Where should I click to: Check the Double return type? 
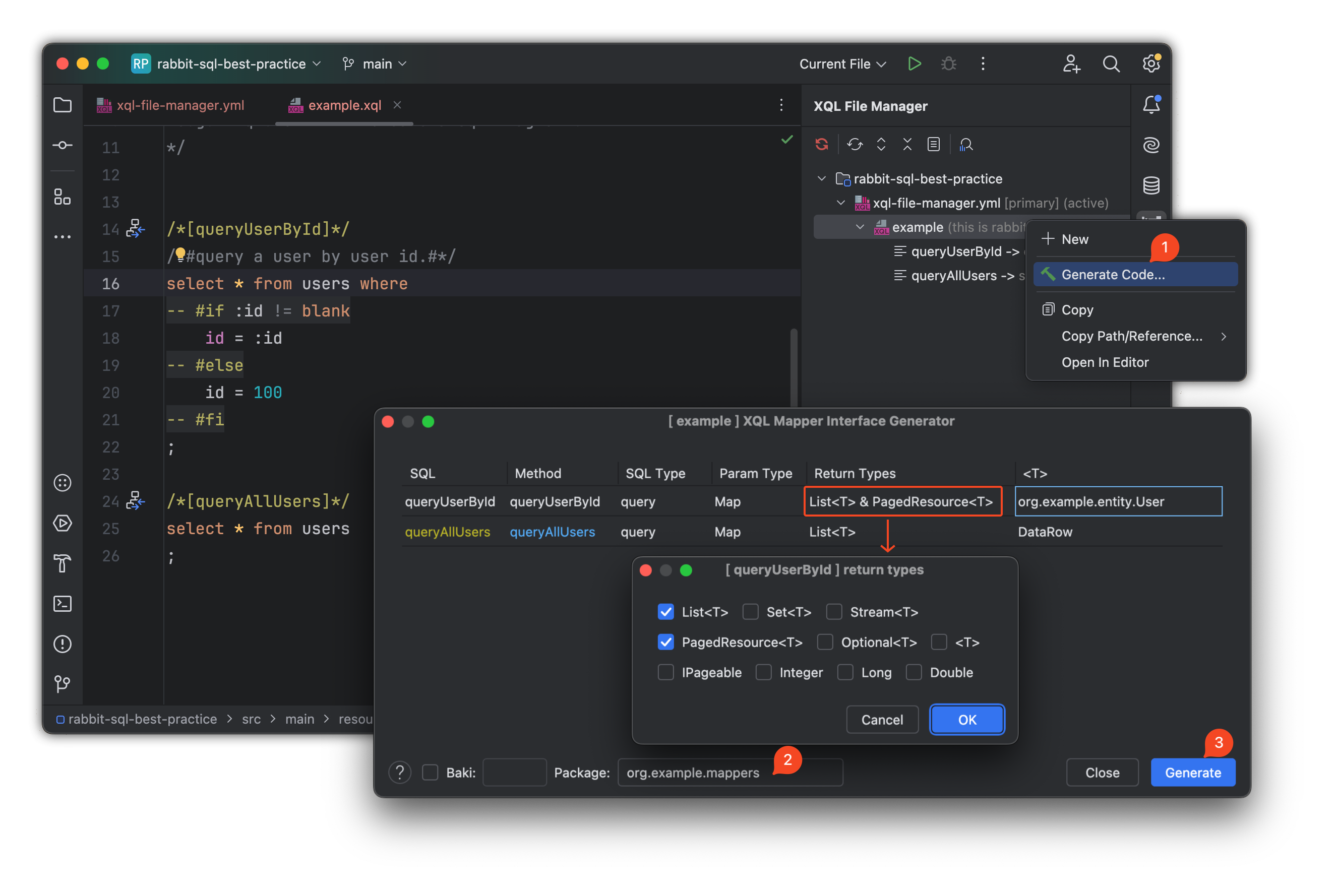point(914,672)
